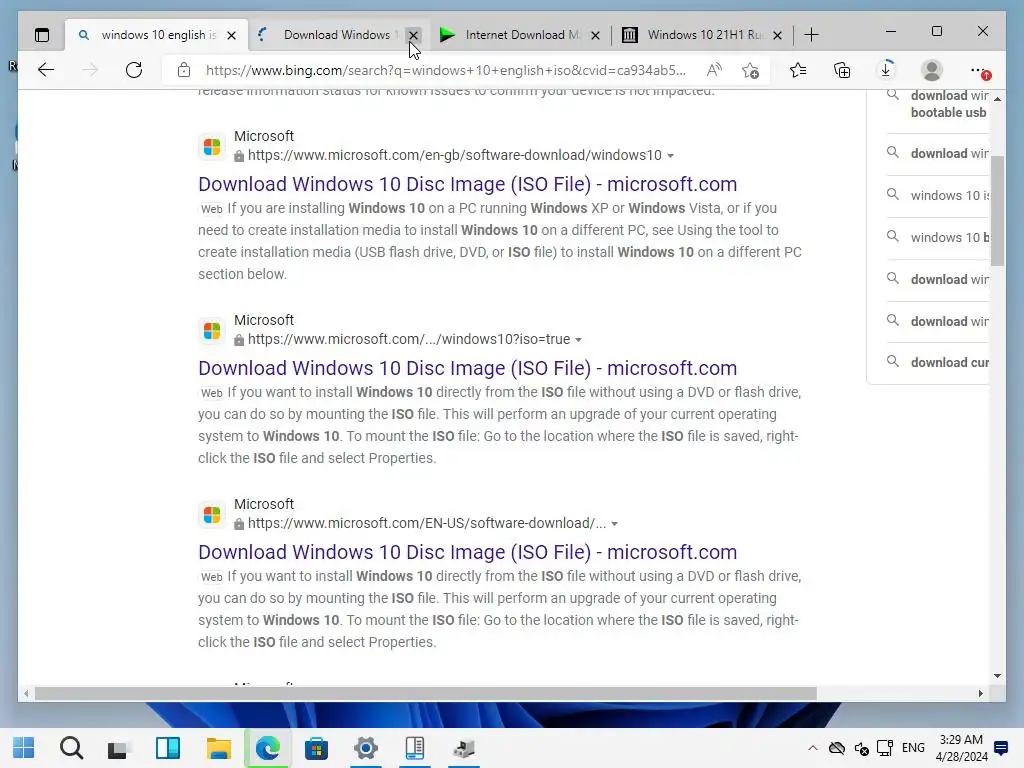The image size is (1024, 768).
Task: Refresh the current Bing page
Action: click(x=134, y=70)
